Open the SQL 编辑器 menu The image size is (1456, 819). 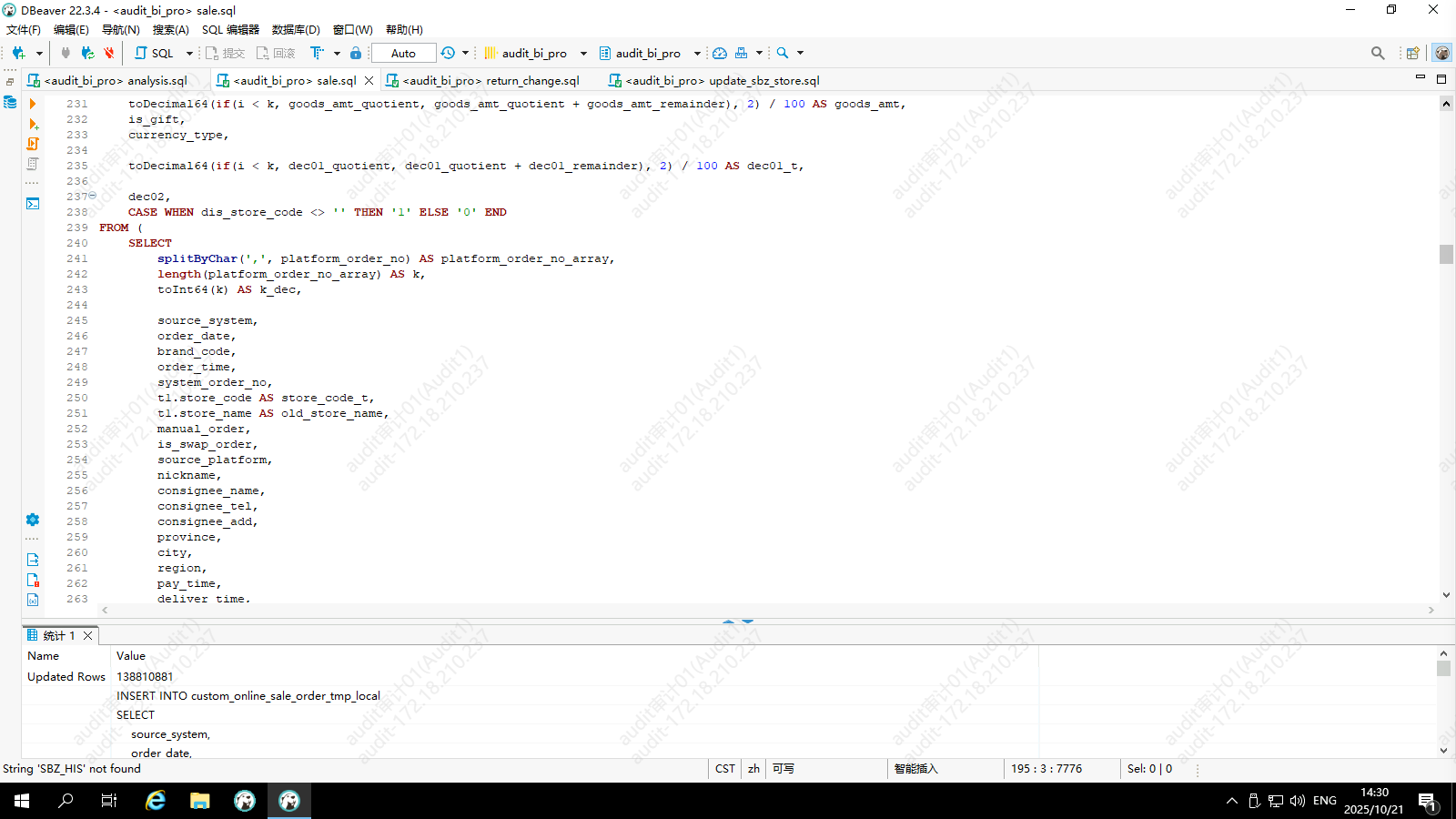tap(230, 30)
